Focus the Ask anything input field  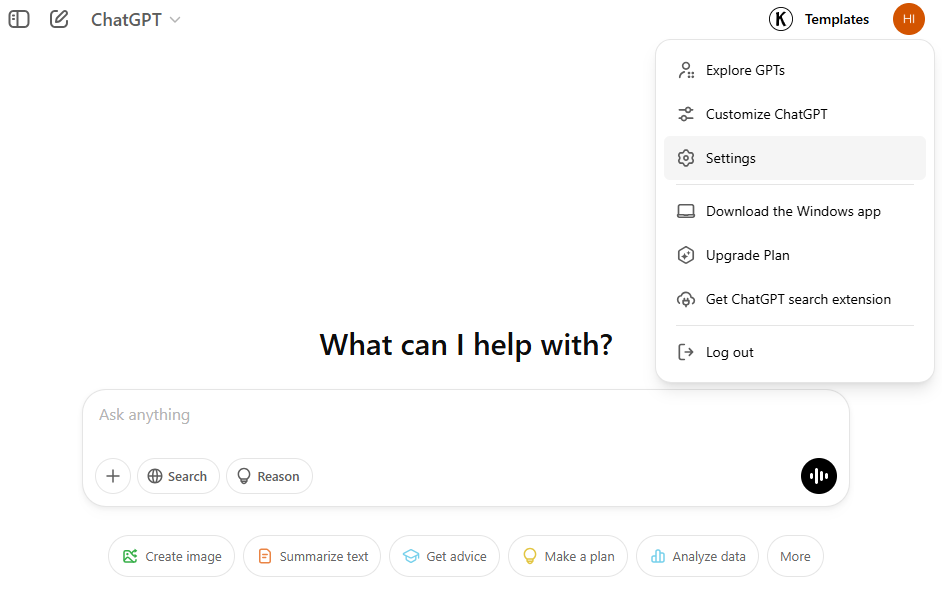pyautogui.click(x=466, y=415)
